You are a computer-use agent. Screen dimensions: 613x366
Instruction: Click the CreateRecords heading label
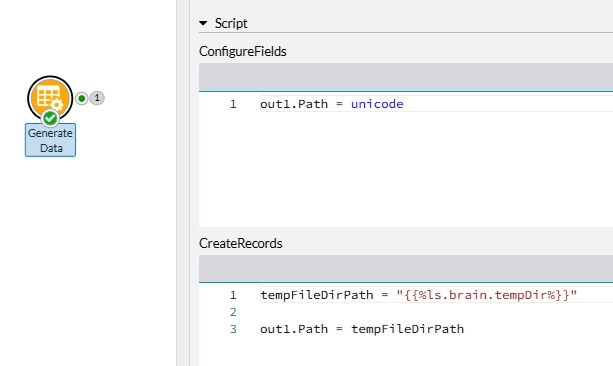[240, 243]
